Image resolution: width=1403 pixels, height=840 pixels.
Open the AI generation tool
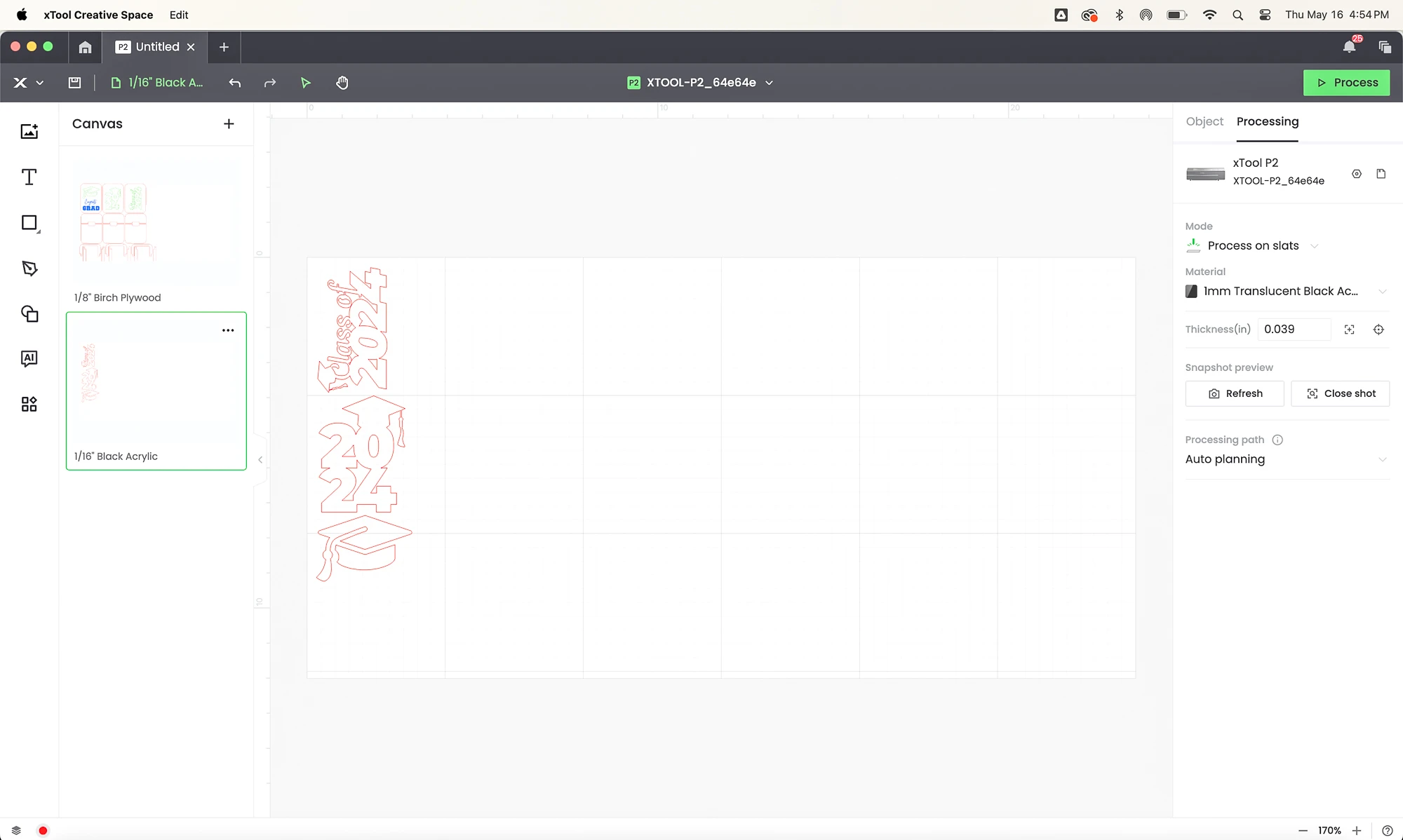29,359
